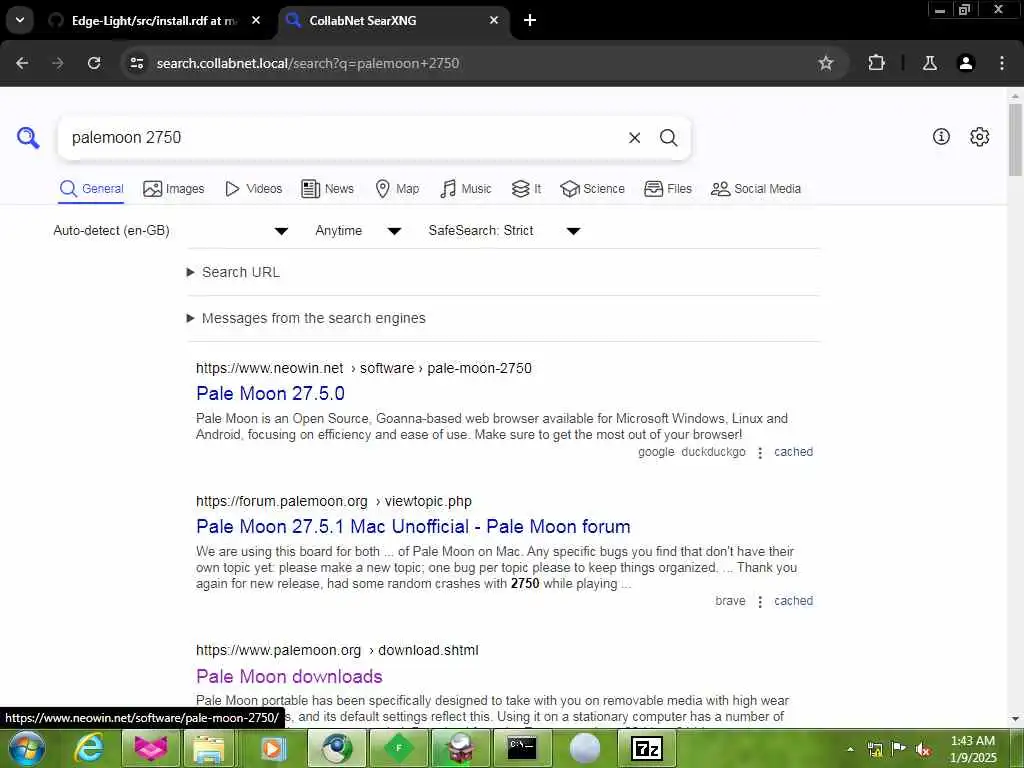Reload the current page
The width and height of the screenshot is (1024, 768).
pyautogui.click(x=94, y=63)
